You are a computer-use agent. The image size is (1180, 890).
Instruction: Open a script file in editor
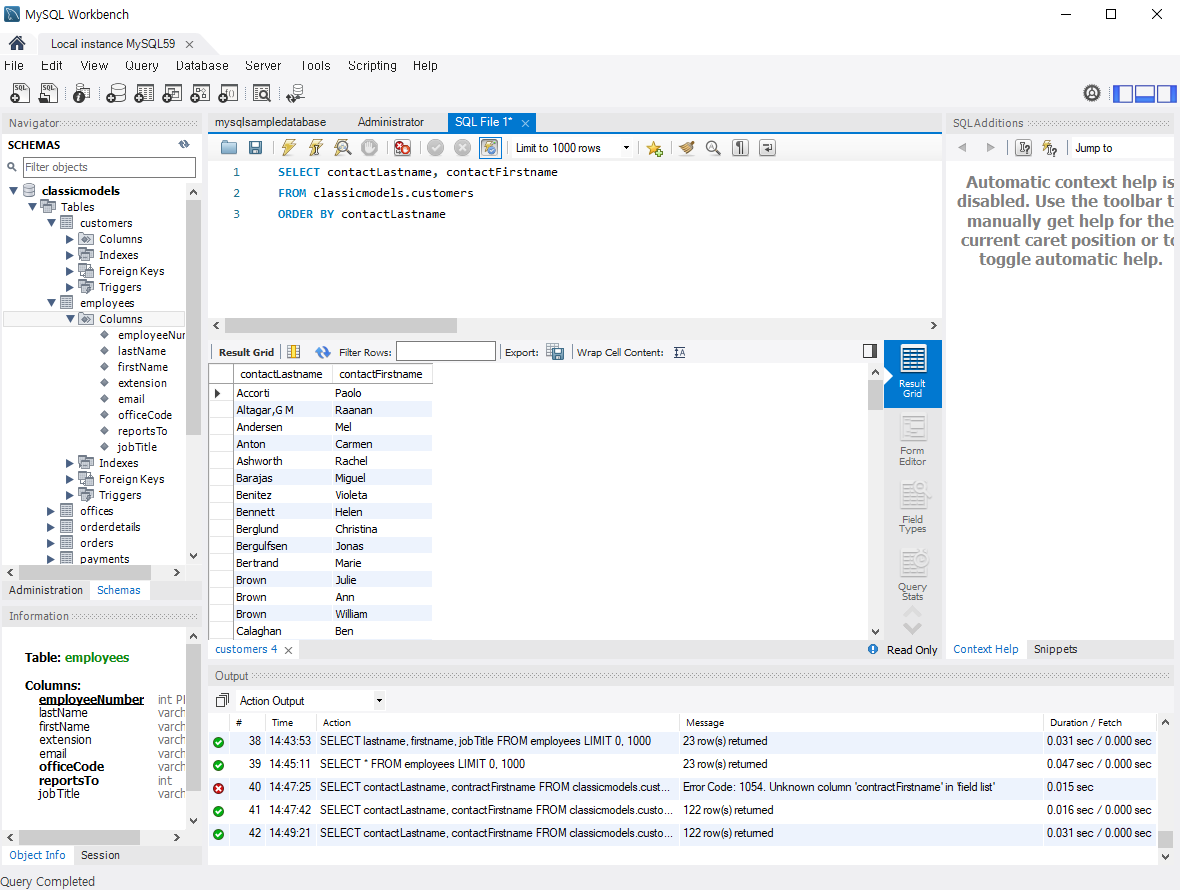[x=229, y=148]
